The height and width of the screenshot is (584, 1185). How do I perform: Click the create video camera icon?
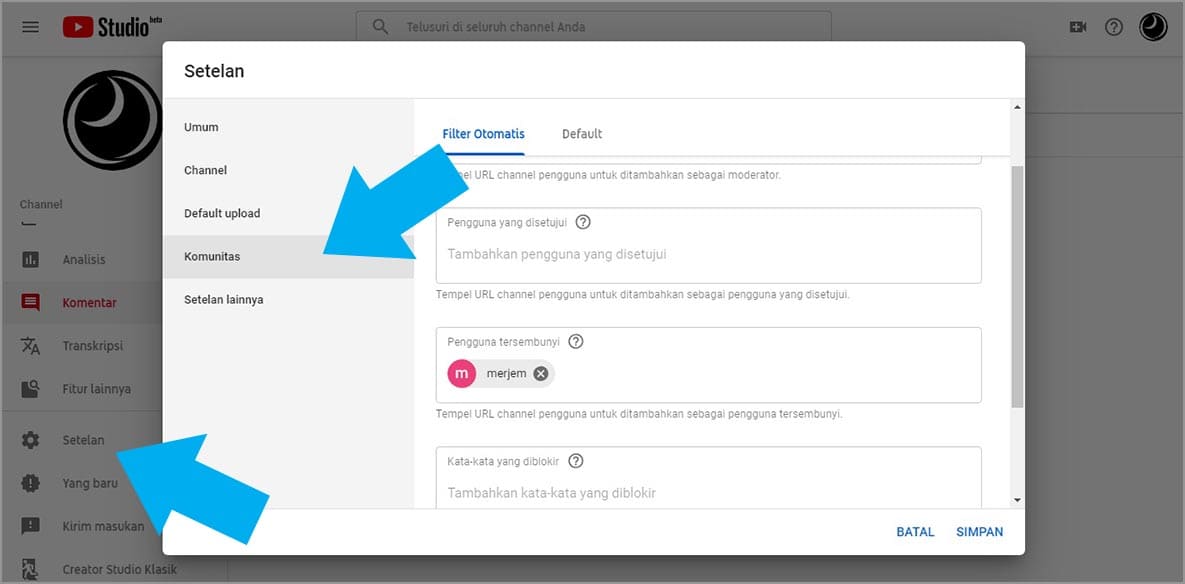coord(1077,27)
